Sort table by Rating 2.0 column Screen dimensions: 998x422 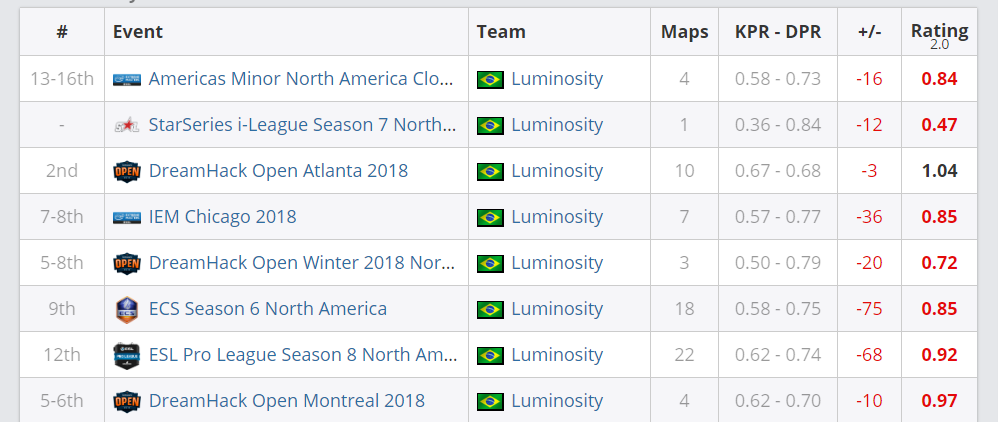click(x=939, y=33)
